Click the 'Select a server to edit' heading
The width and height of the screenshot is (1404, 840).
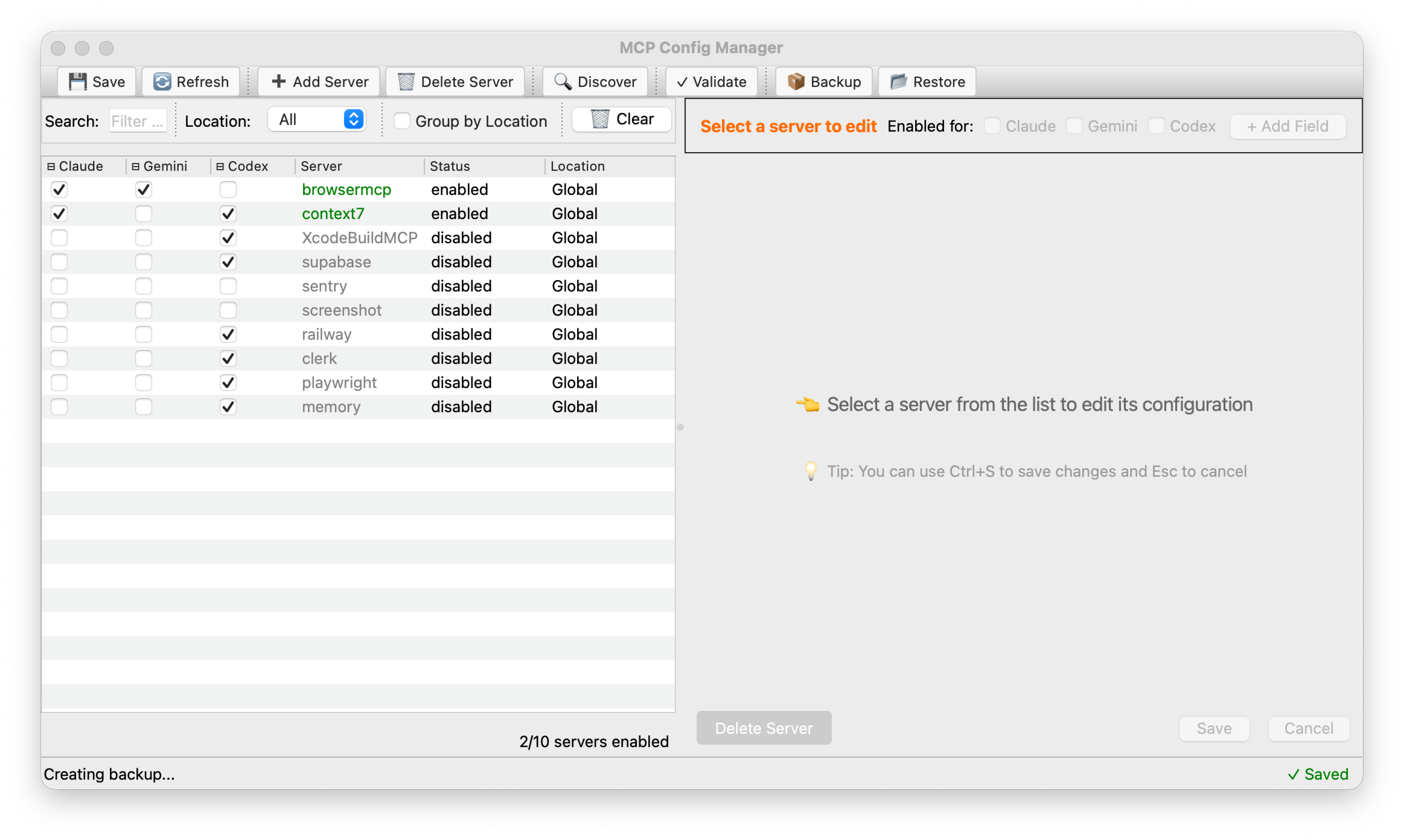point(788,126)
